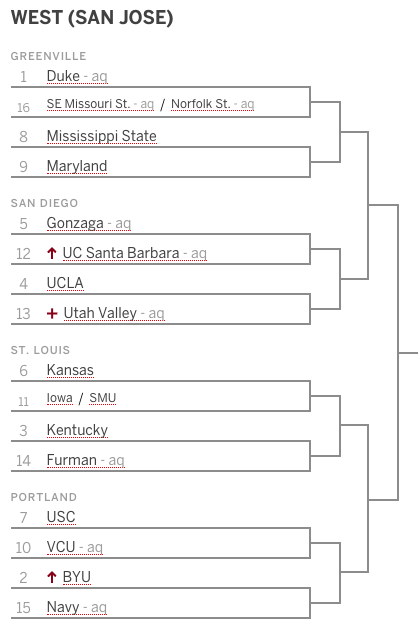The image size is (418, 630).
Task: Click the red plus icon beside Utah Valley
Action: coord(52,313)
